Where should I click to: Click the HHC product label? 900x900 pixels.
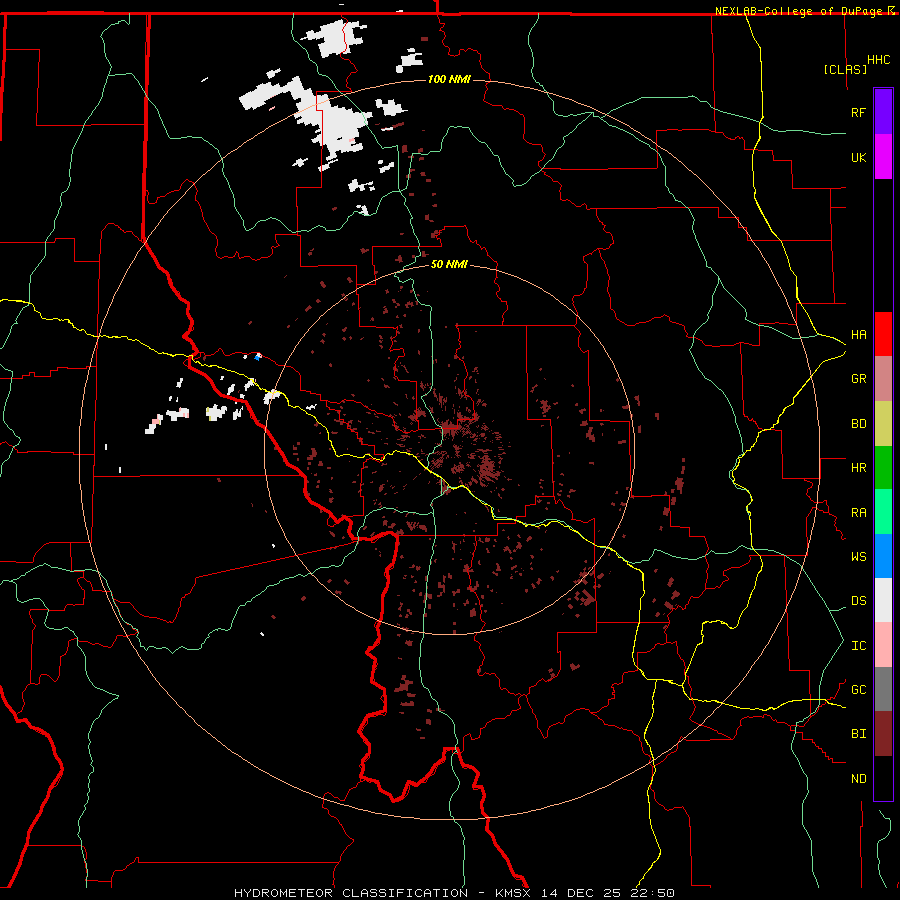point(878,60)
